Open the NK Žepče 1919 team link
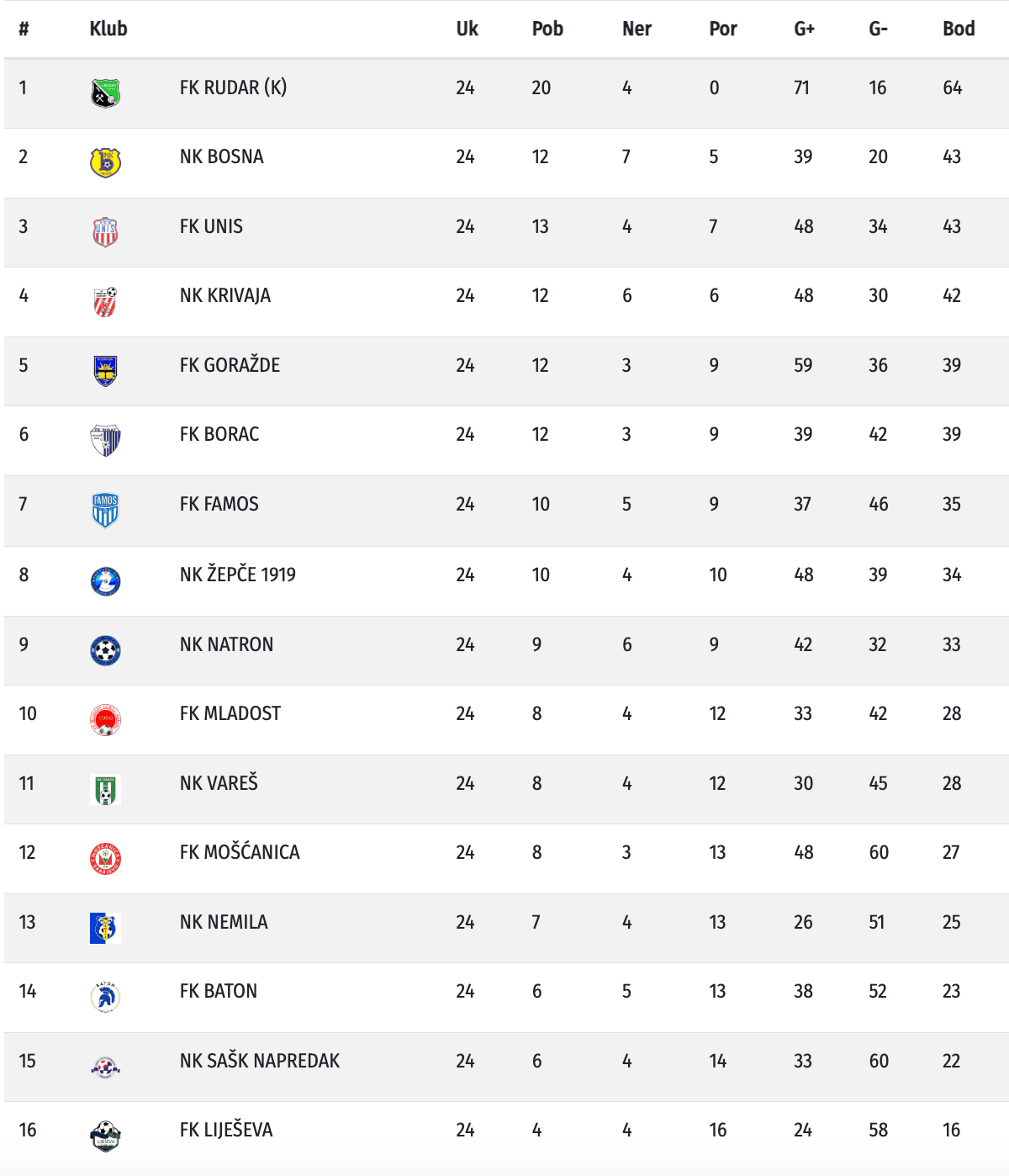Viewport: 1009px width, 1176px height. (238, 575)
